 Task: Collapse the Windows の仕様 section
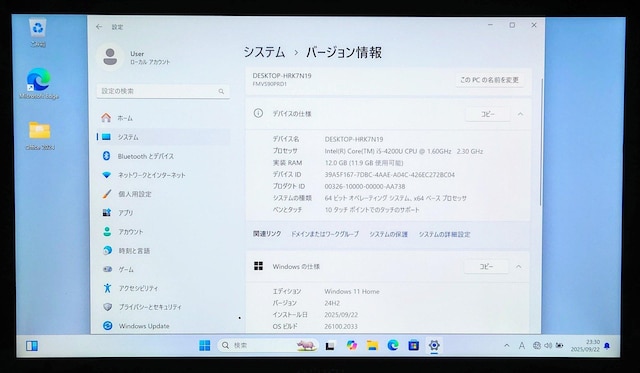click(x=519, y=267)
